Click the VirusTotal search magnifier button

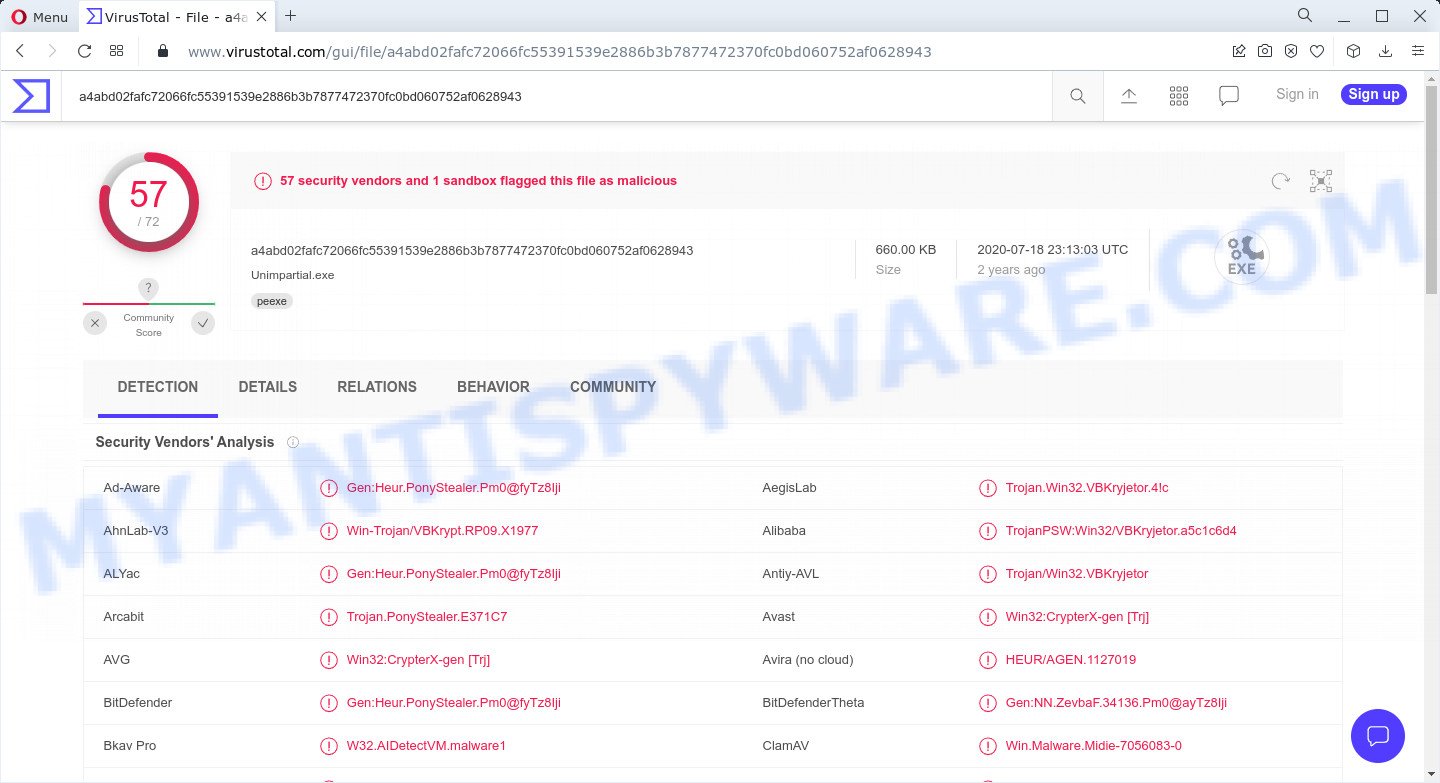point(1077,96)
